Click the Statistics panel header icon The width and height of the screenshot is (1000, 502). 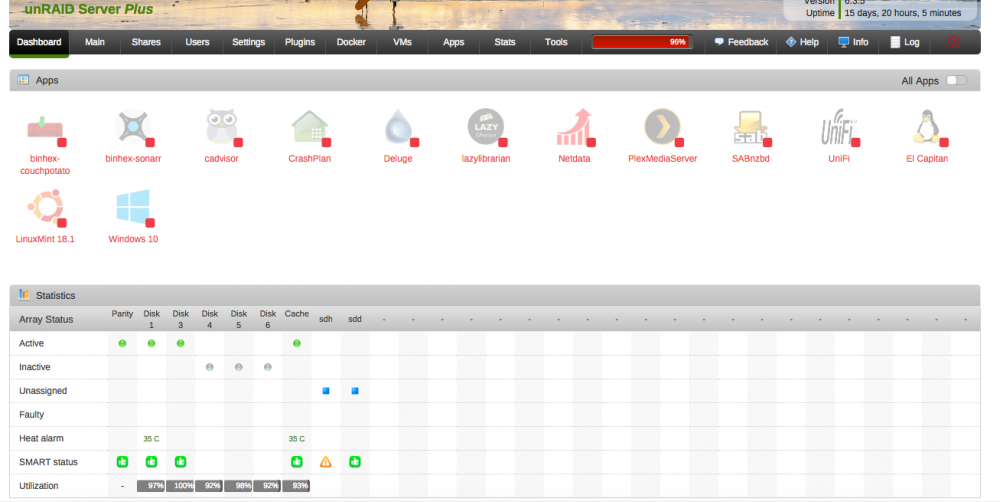(24, 295)
